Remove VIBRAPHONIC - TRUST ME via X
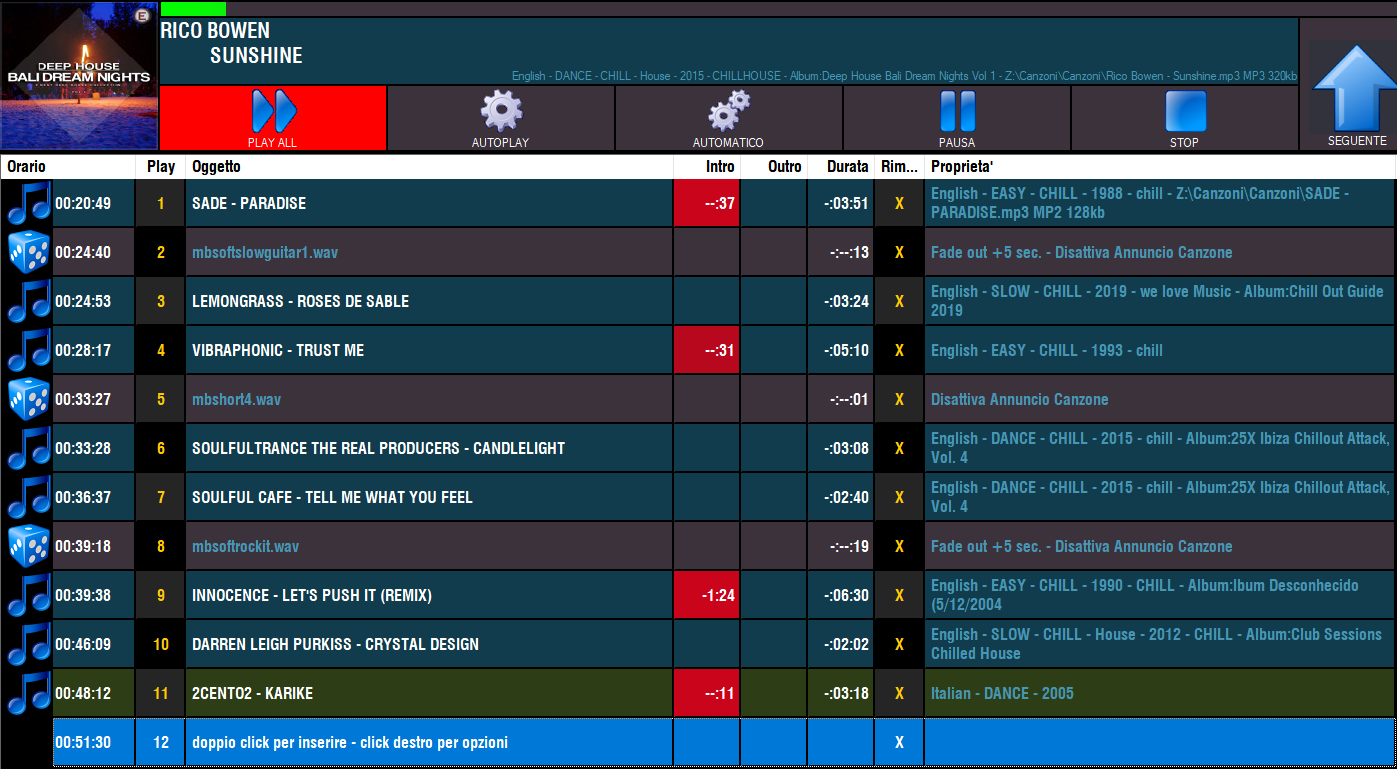 [x=899, y=350]
